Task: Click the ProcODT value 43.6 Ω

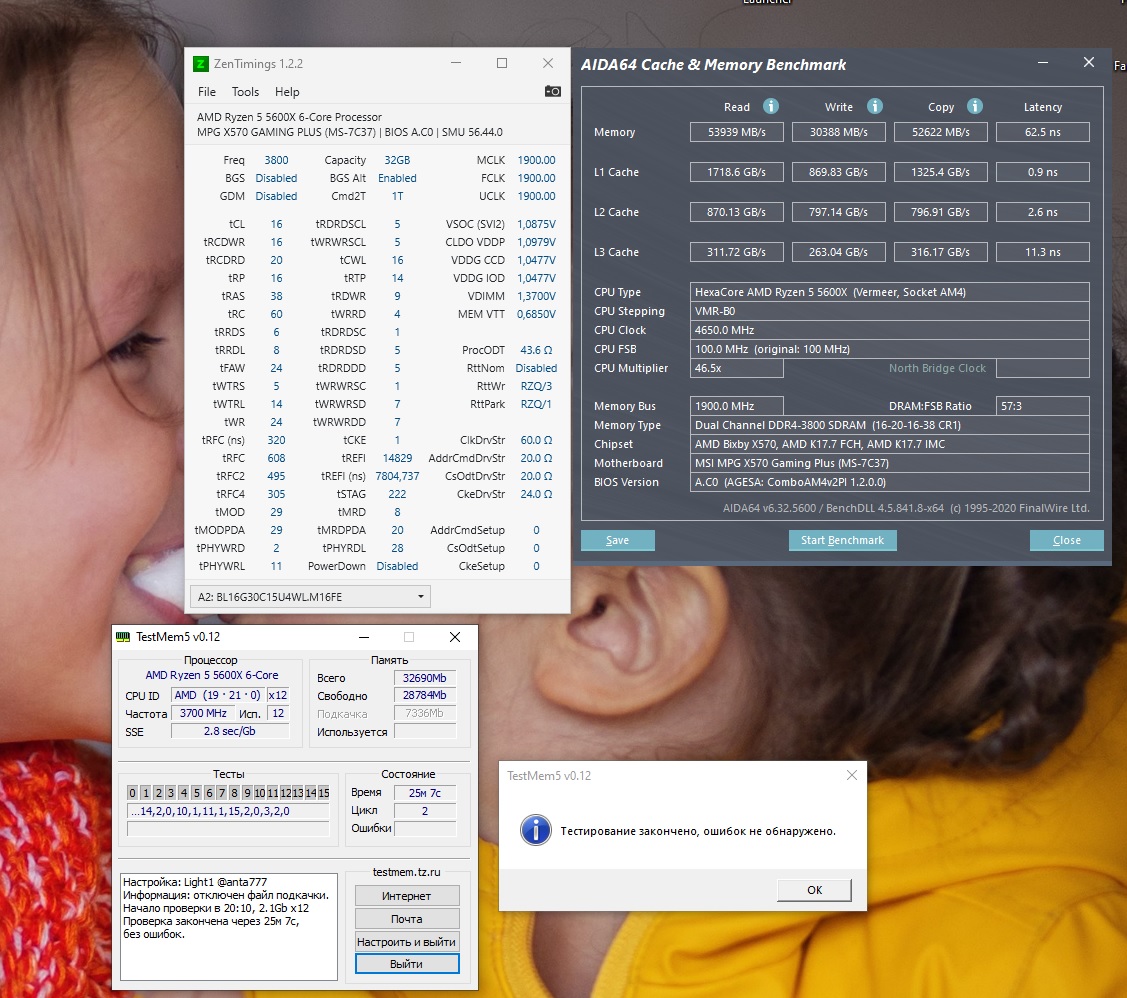Action: click(x=536, y=351)
